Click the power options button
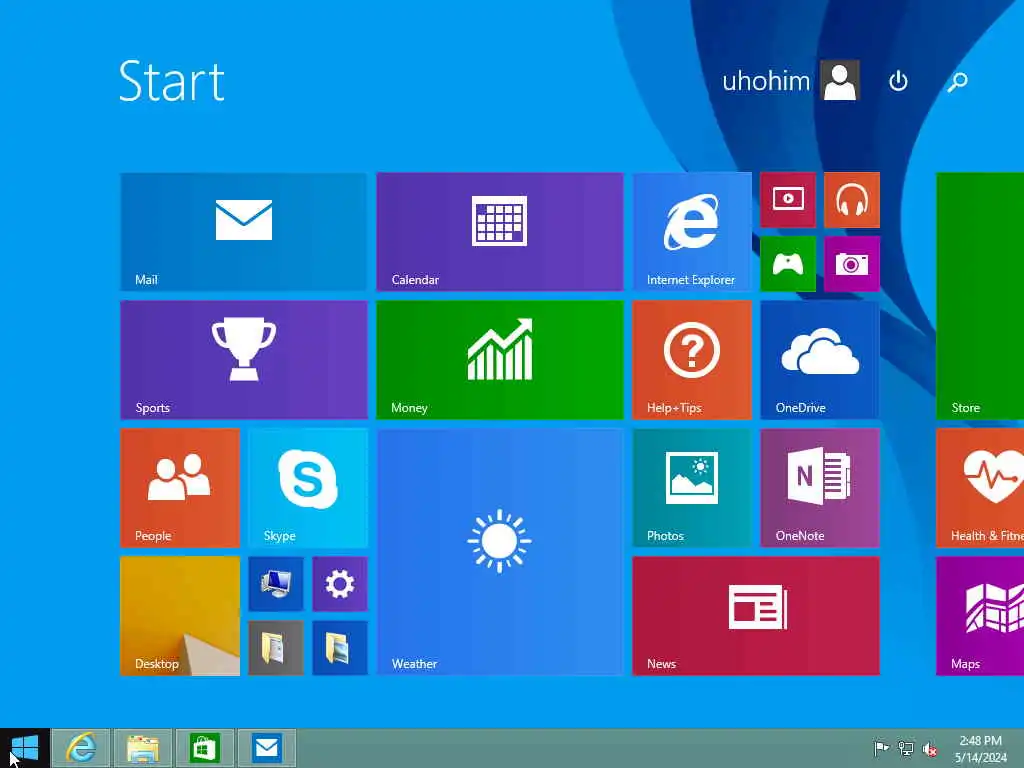This screenshot has width=1024, height=768. click(898, 81)
